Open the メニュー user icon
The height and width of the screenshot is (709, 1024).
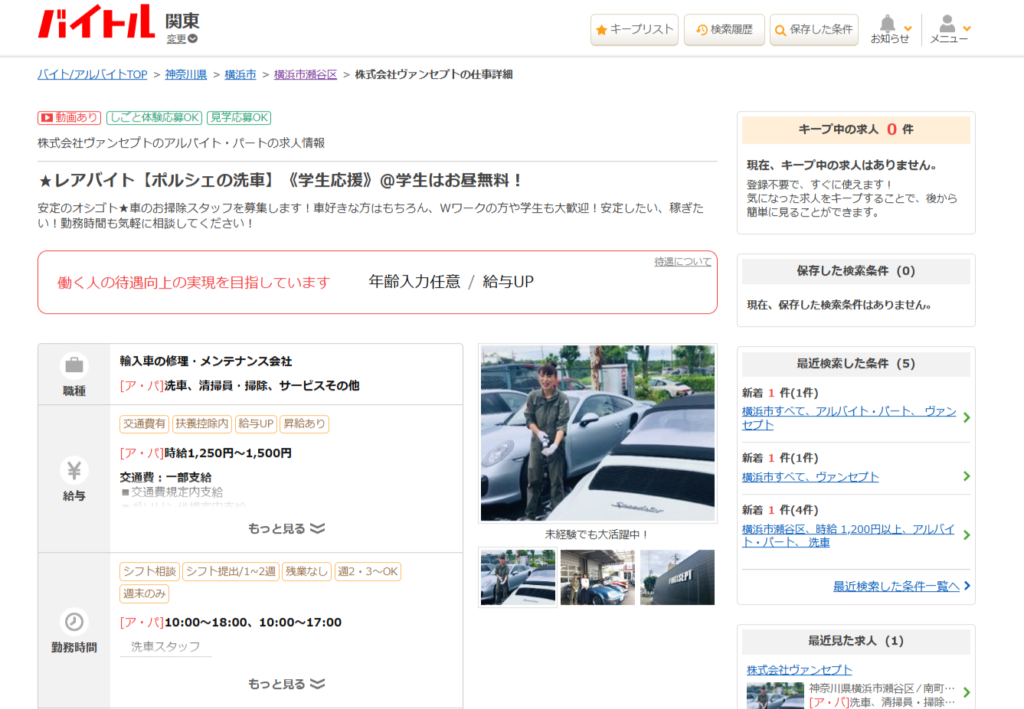947,24
